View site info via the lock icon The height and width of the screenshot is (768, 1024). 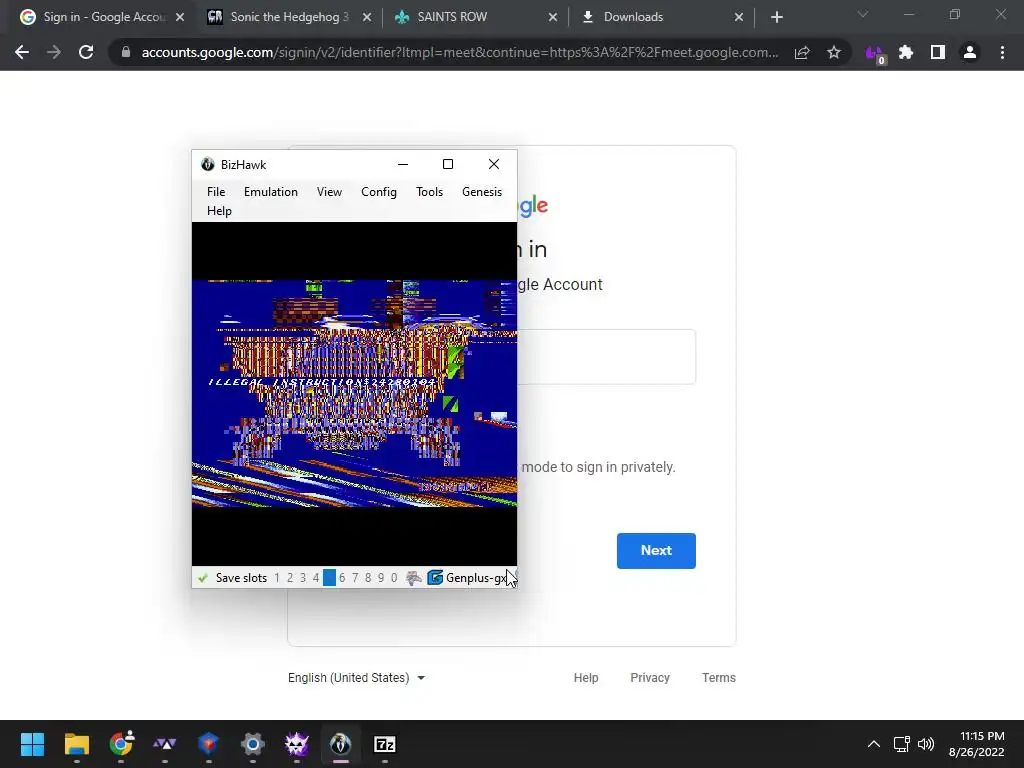click(x=126, y=52)
